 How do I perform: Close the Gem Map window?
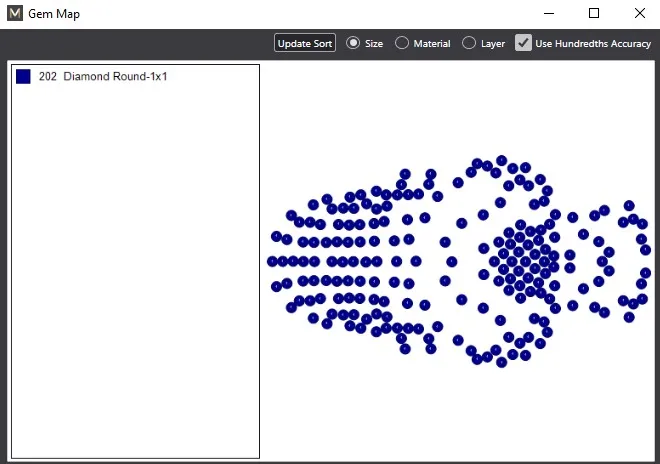point(639,14)
